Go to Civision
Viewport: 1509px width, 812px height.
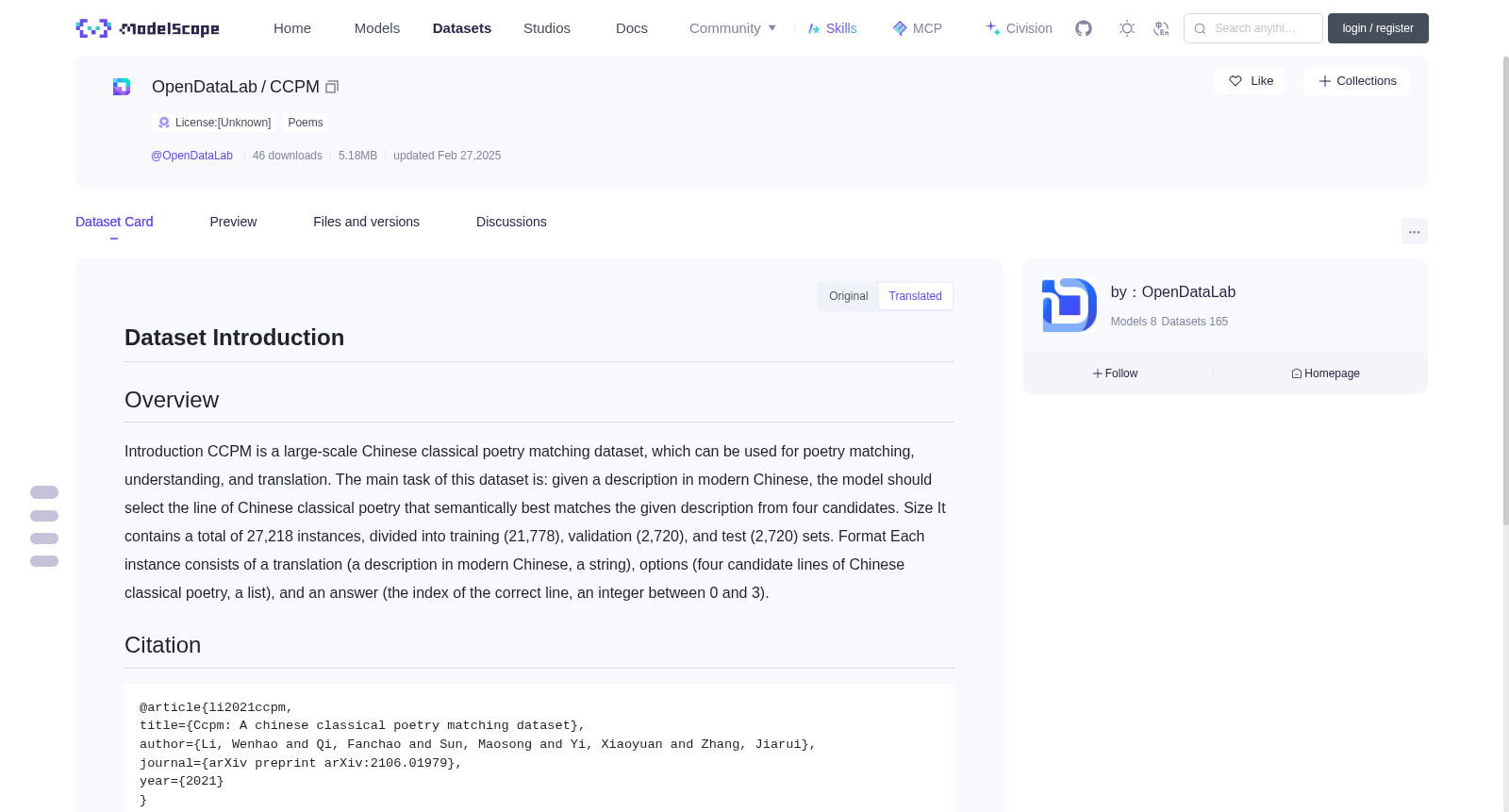(1019, 28)
